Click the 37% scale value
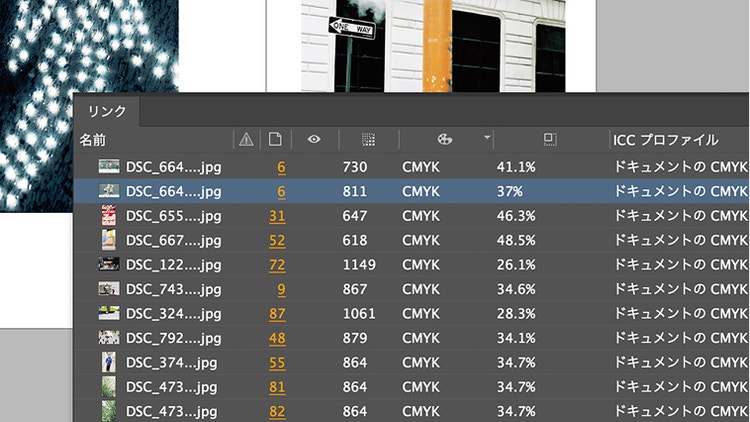 point(510,191)
